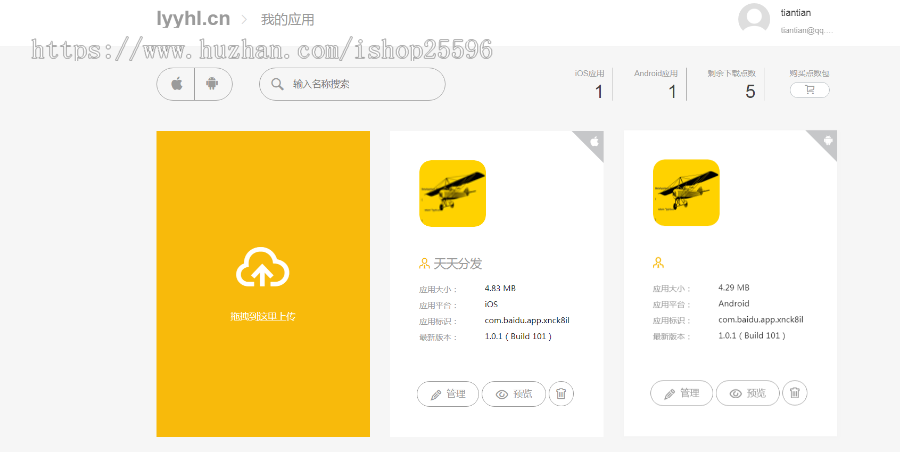Viewport: 900px width, 452px height.
Task: Click 预览 on the Android app card
Action: coord(747,393)
